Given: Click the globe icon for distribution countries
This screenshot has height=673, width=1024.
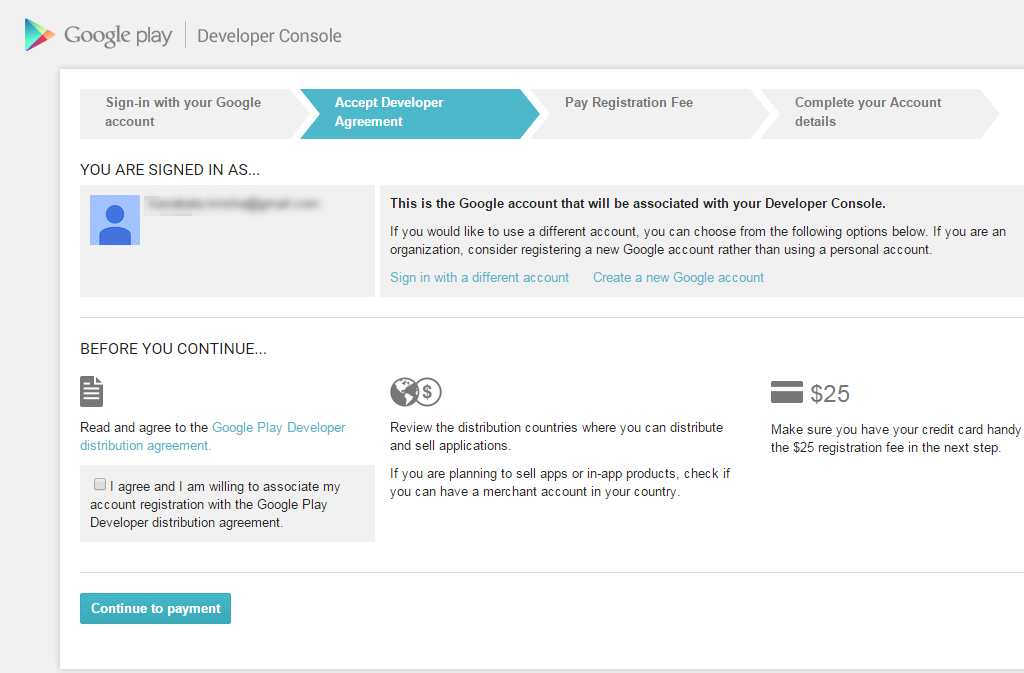Looking at the screenshot, I should coord(404,392).
